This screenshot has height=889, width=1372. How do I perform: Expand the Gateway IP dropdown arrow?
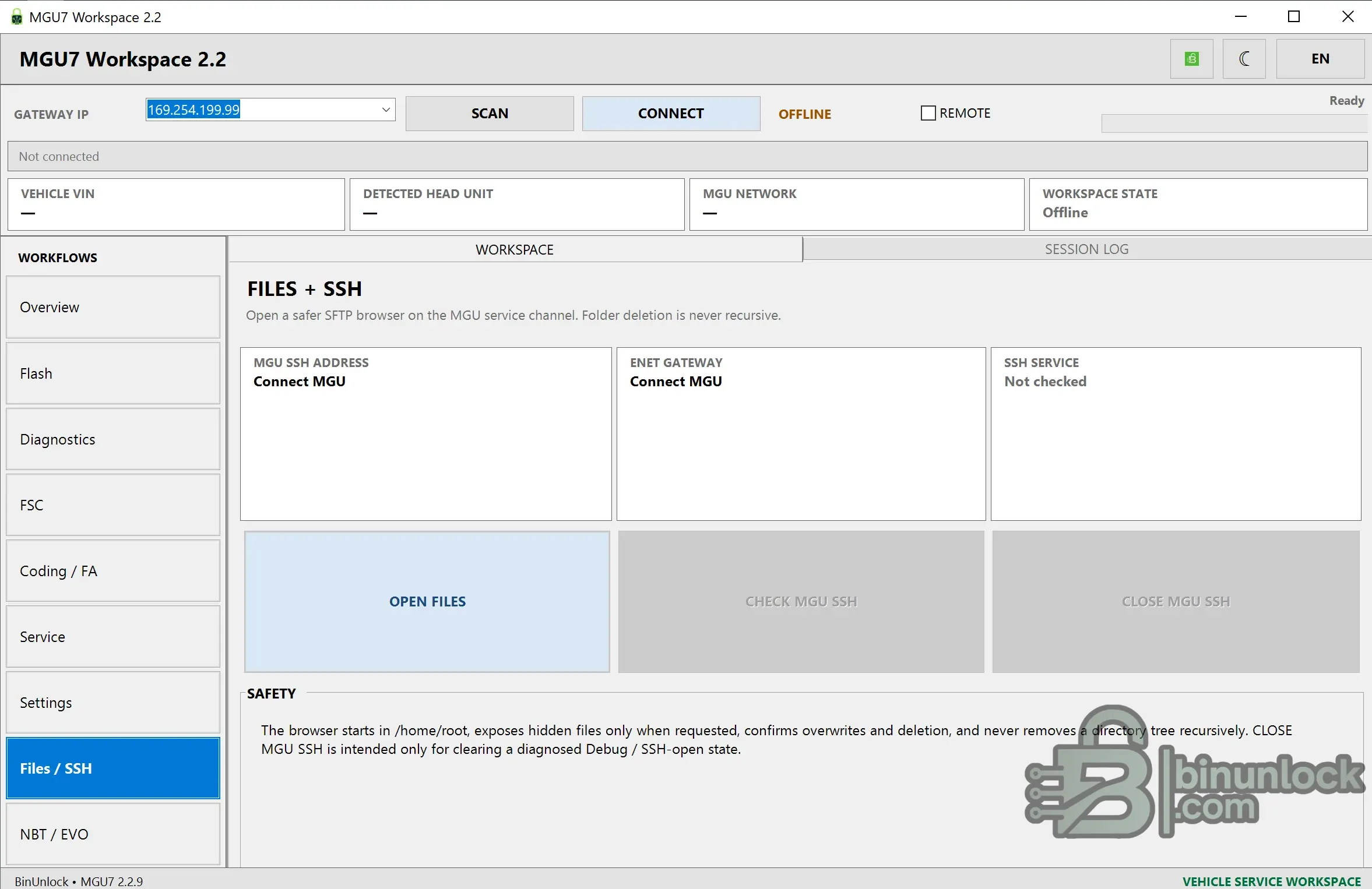coord(385,110)
